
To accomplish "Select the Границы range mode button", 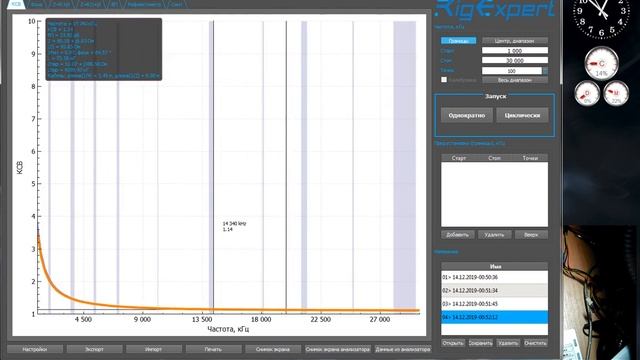I will 458,41.
